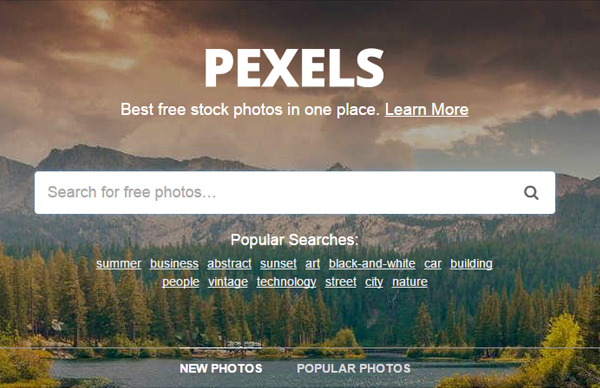Switch to the Popular Photos tab

point(354,368)
